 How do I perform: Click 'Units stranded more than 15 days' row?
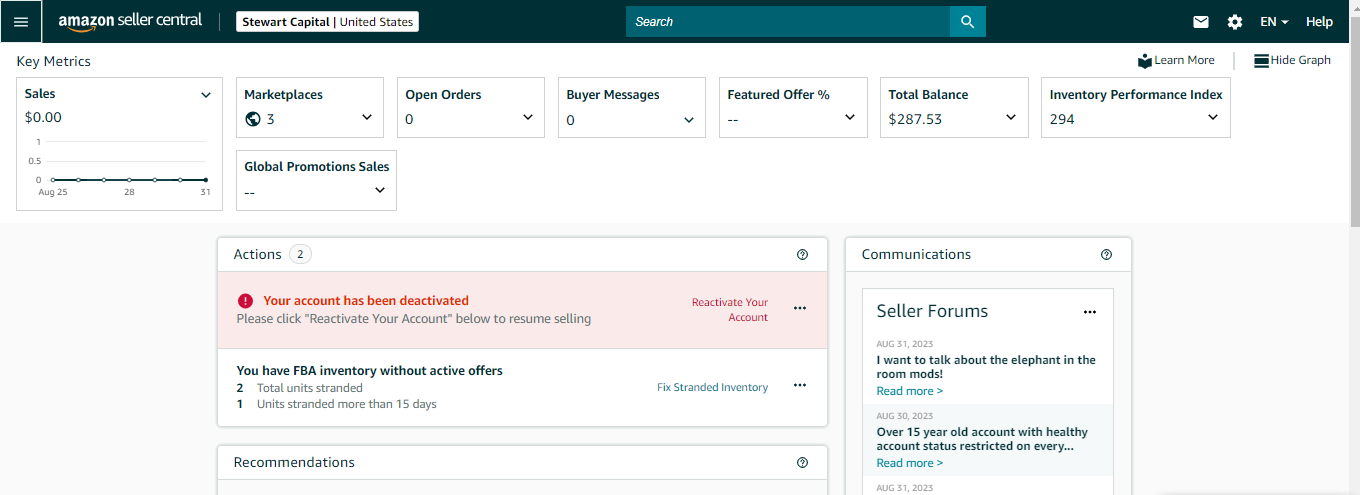tap(336, 404)
